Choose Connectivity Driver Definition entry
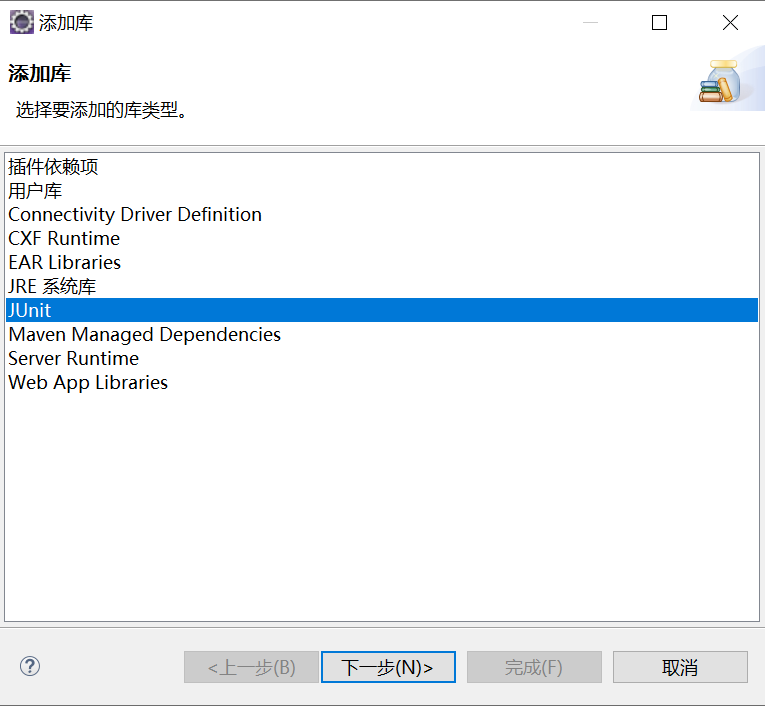The height and width of the screenshot is (706, 765). [382, 215]
